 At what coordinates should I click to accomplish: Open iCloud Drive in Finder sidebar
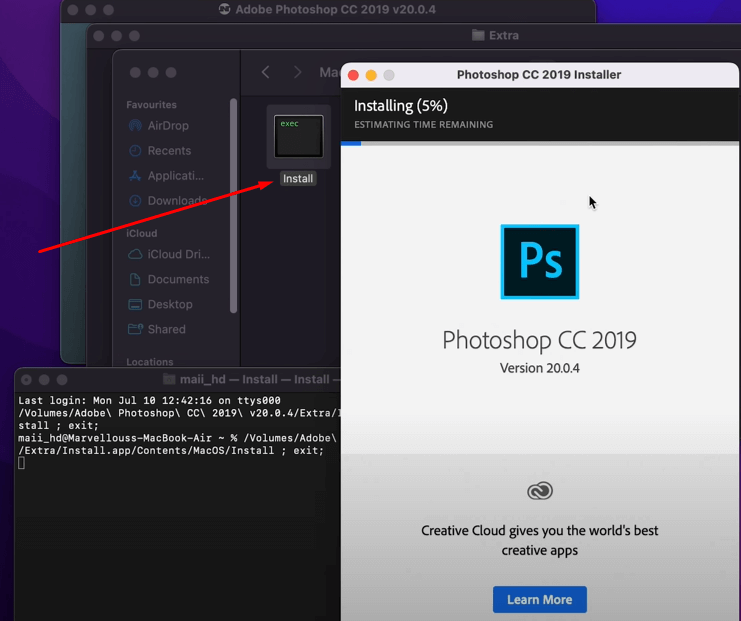[169, 254]
